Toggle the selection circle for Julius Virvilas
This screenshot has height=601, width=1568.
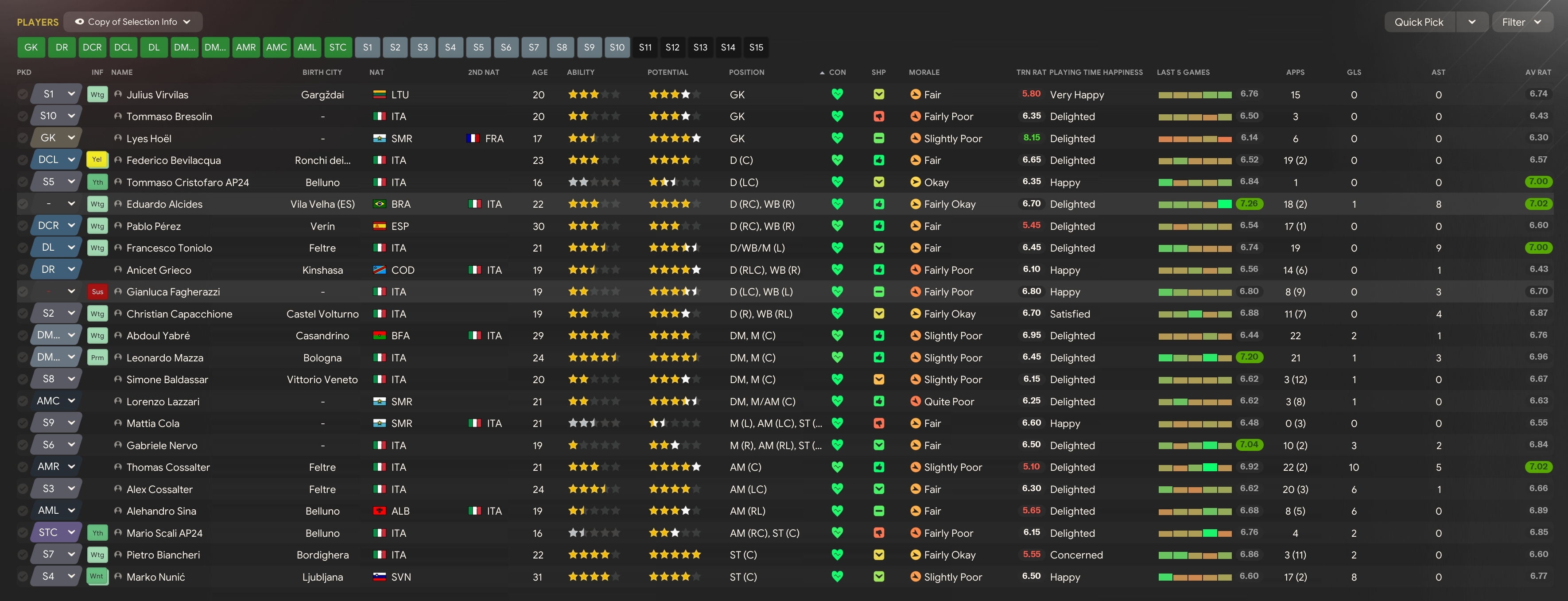tap(23, 94)
